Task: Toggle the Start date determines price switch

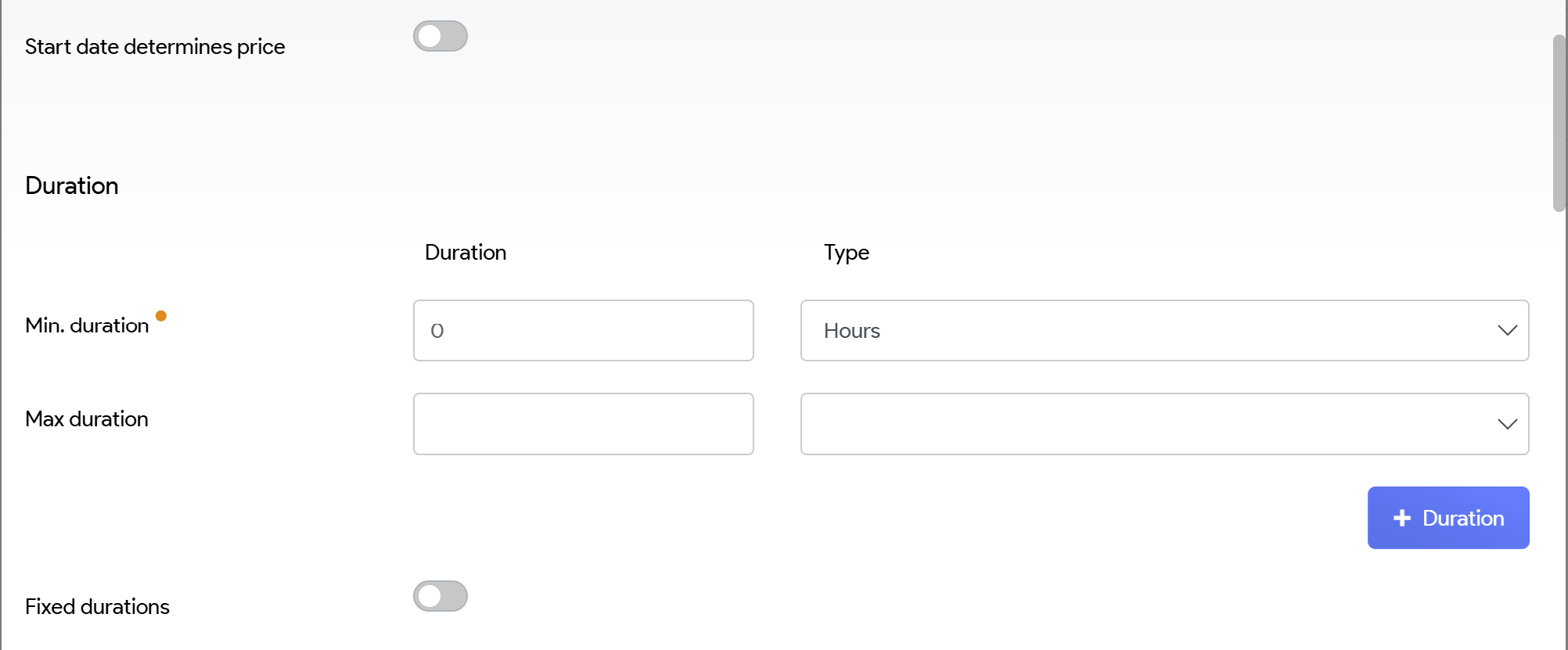Action: [441, 36]
